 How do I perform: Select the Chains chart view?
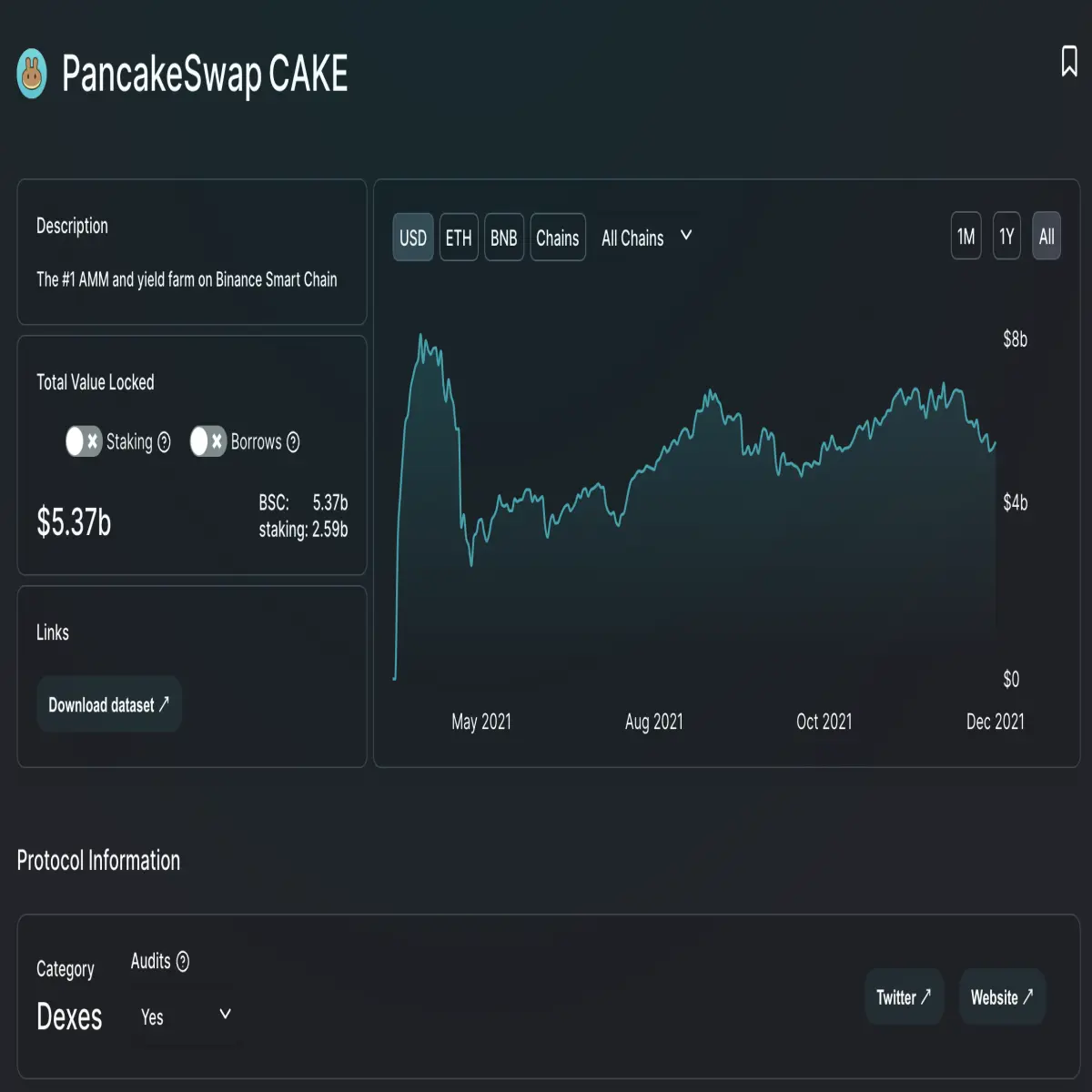558,238
